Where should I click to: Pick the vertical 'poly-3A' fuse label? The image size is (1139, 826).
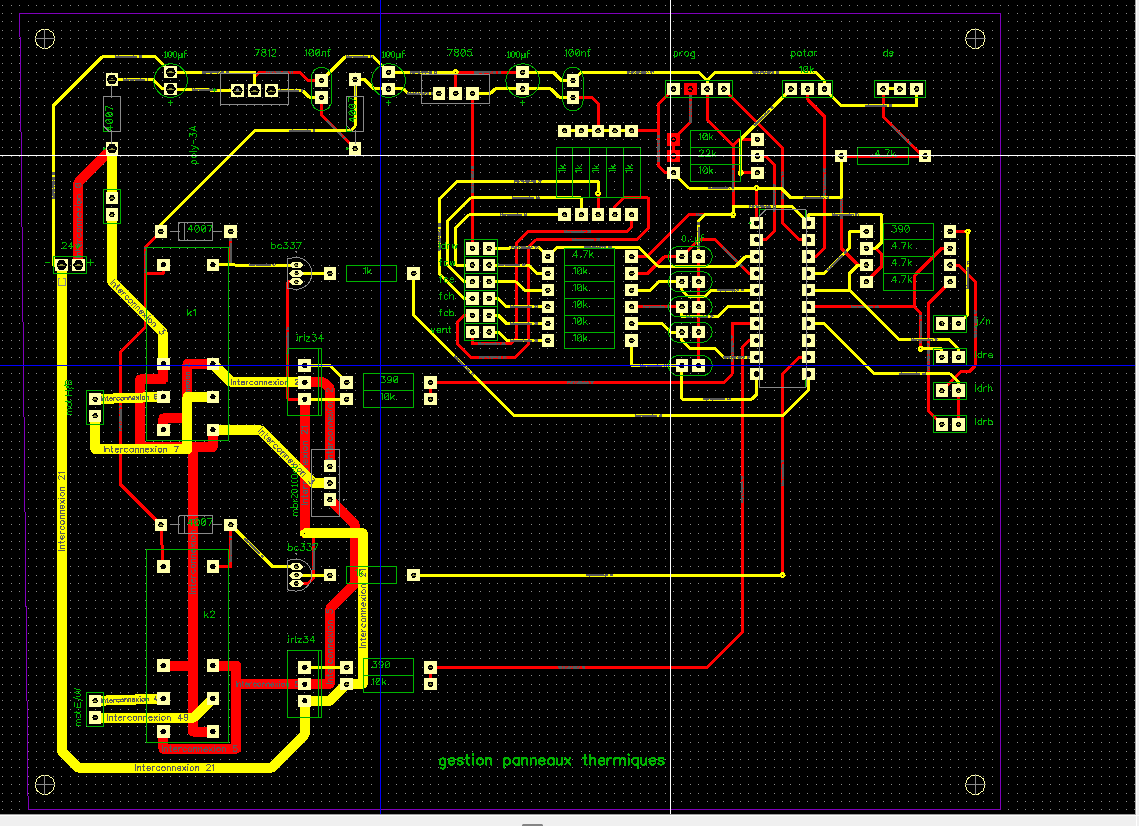click(x=193, y=145)
